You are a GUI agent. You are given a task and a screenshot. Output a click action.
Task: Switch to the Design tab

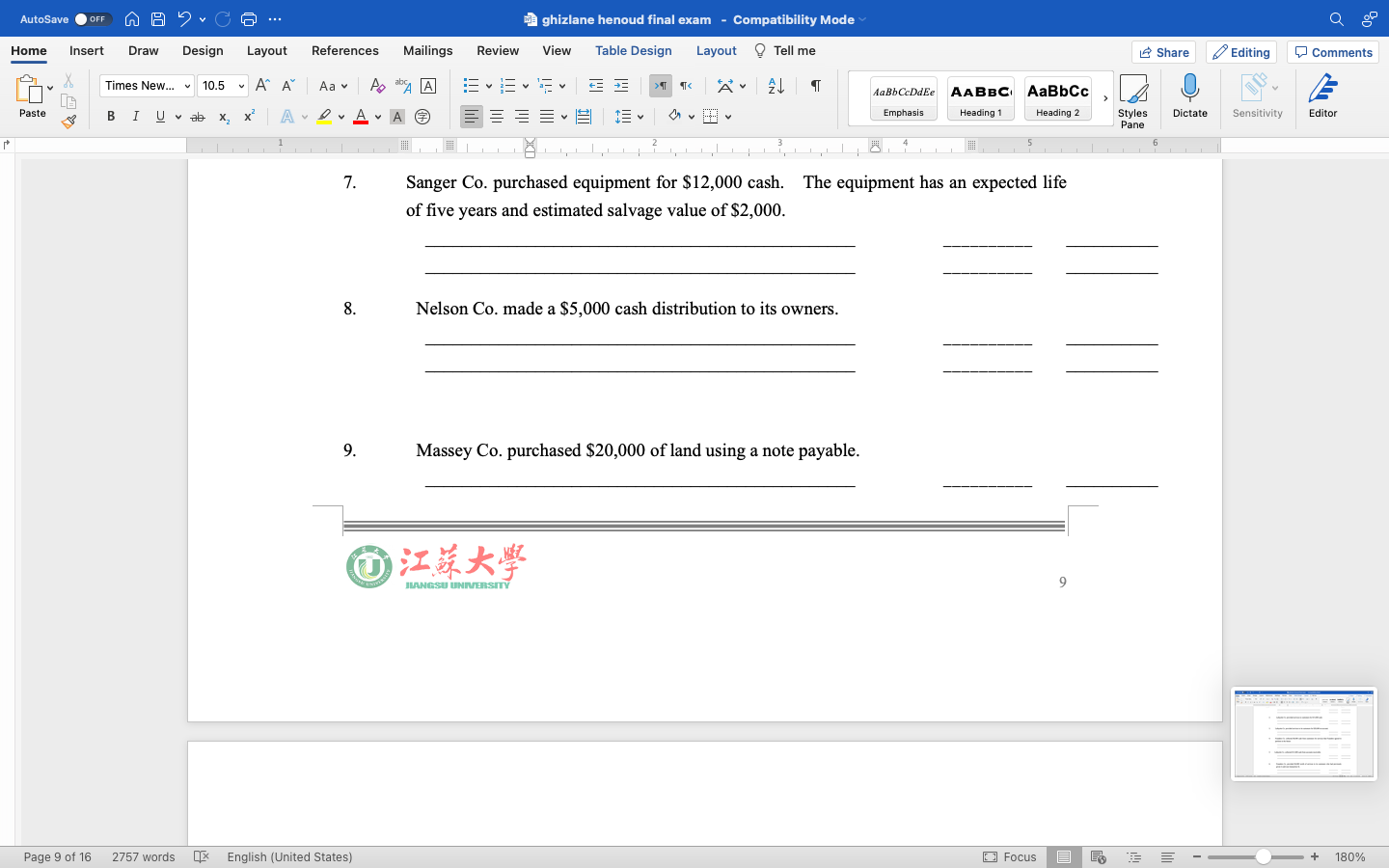coord(203,51)
